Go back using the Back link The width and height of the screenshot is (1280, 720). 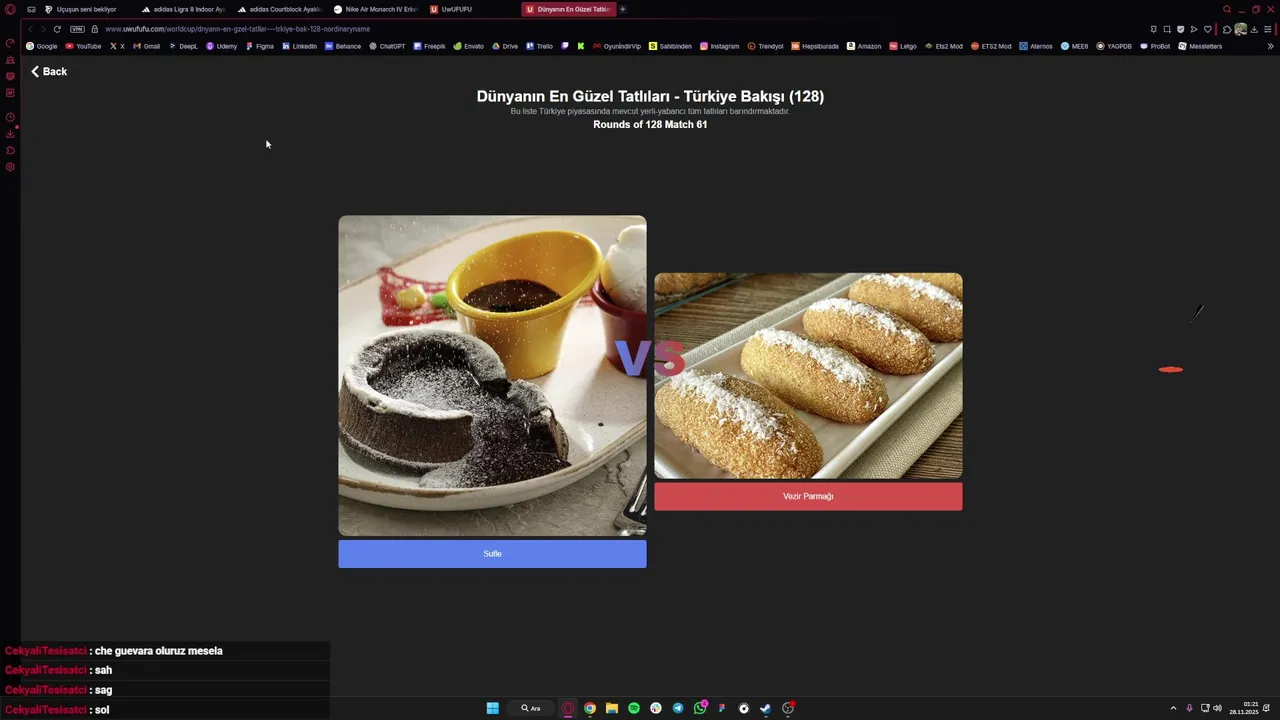[x=48, y=71]
